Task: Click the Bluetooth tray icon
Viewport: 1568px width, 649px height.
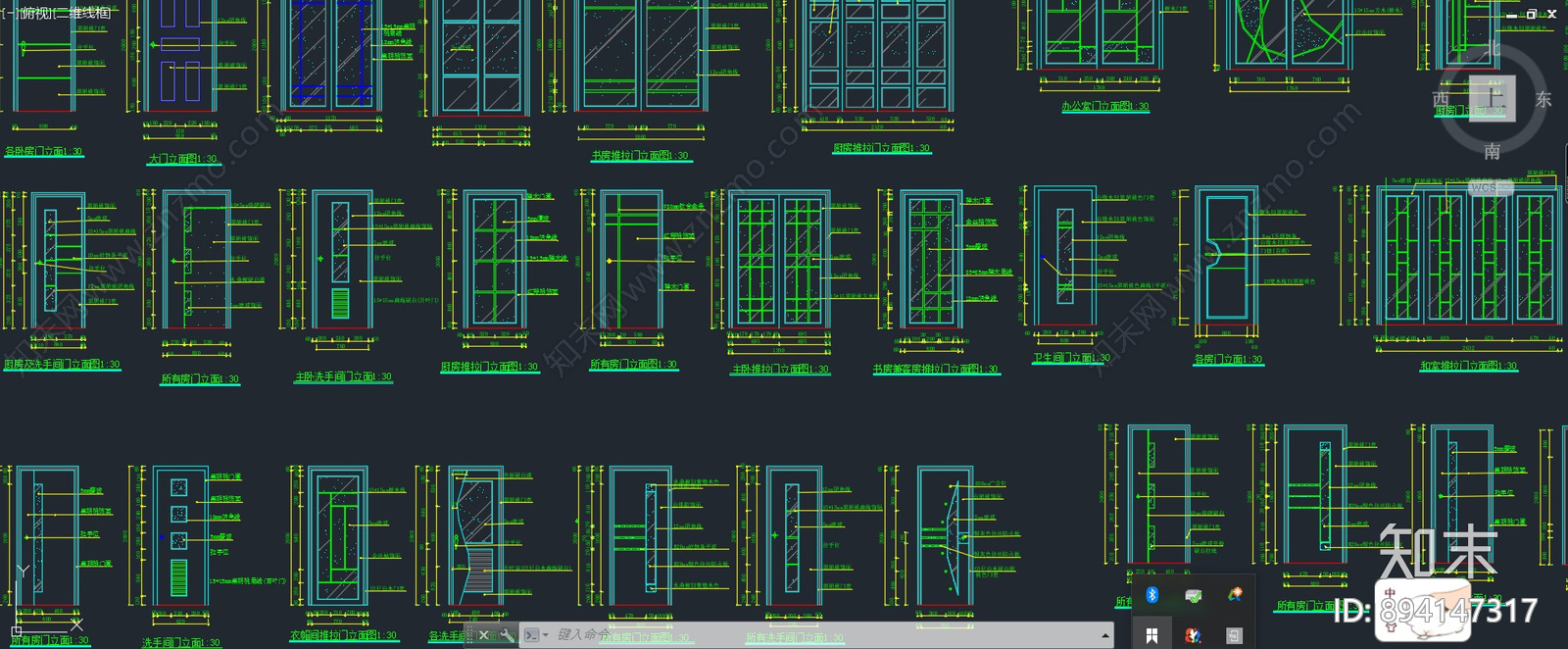Action: point(1152,595)
